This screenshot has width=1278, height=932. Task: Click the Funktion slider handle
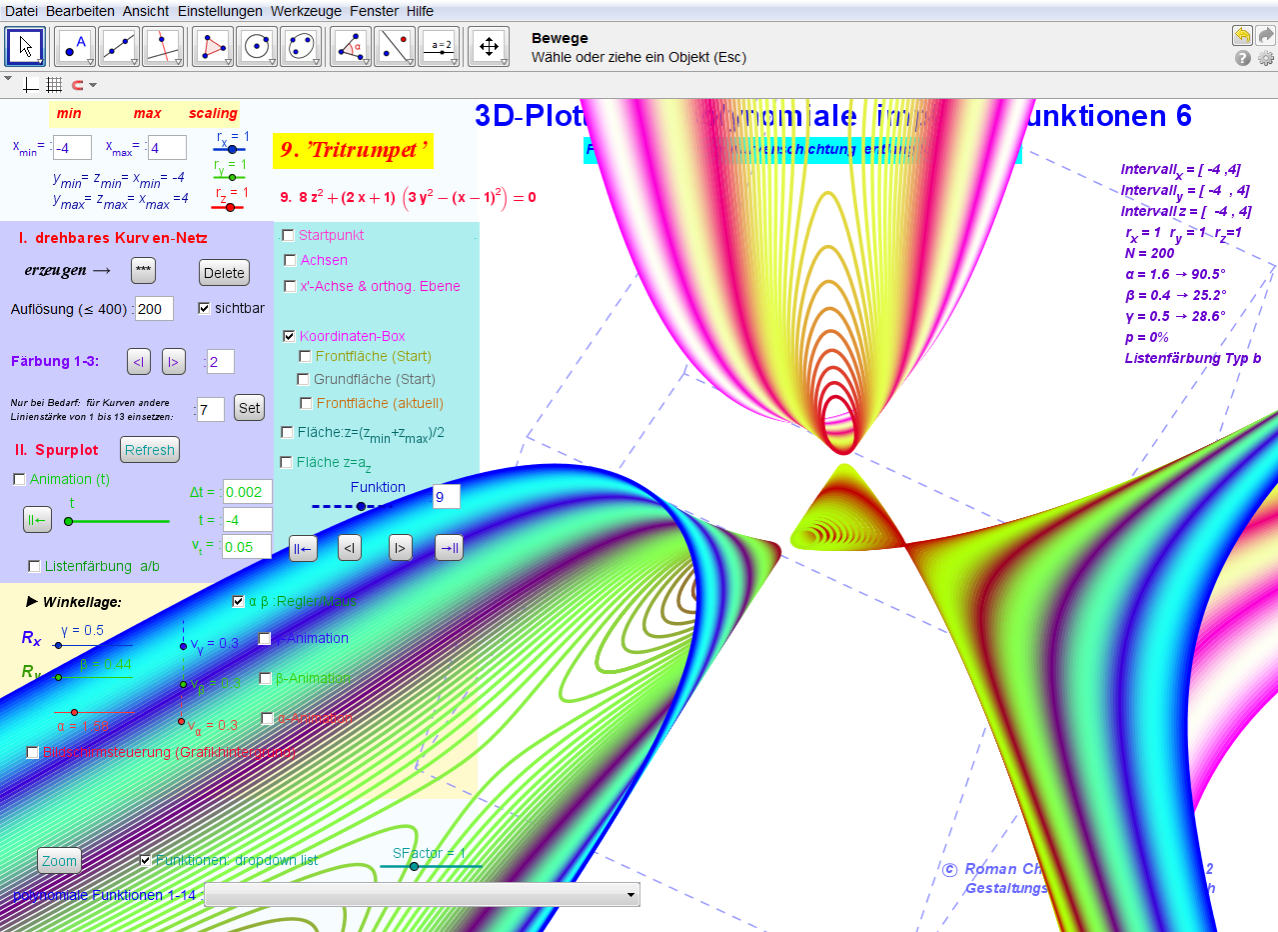tap(361, 506)
